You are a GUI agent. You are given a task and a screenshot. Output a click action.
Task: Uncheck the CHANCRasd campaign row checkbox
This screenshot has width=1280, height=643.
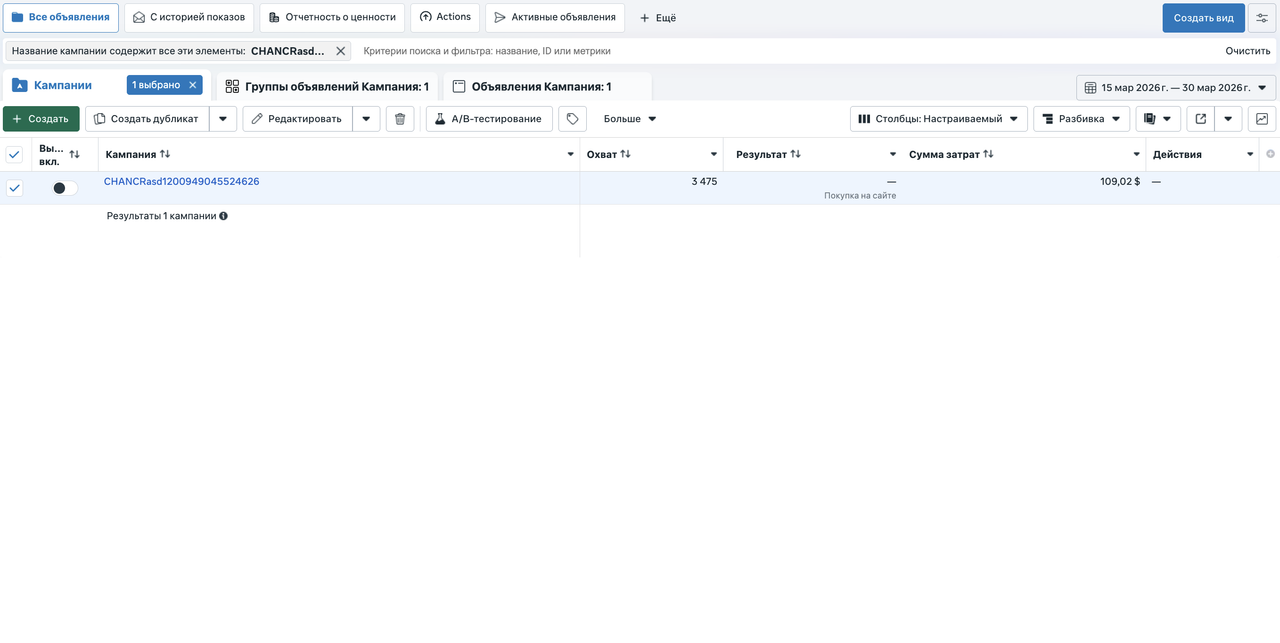click(x=15, y=188)
